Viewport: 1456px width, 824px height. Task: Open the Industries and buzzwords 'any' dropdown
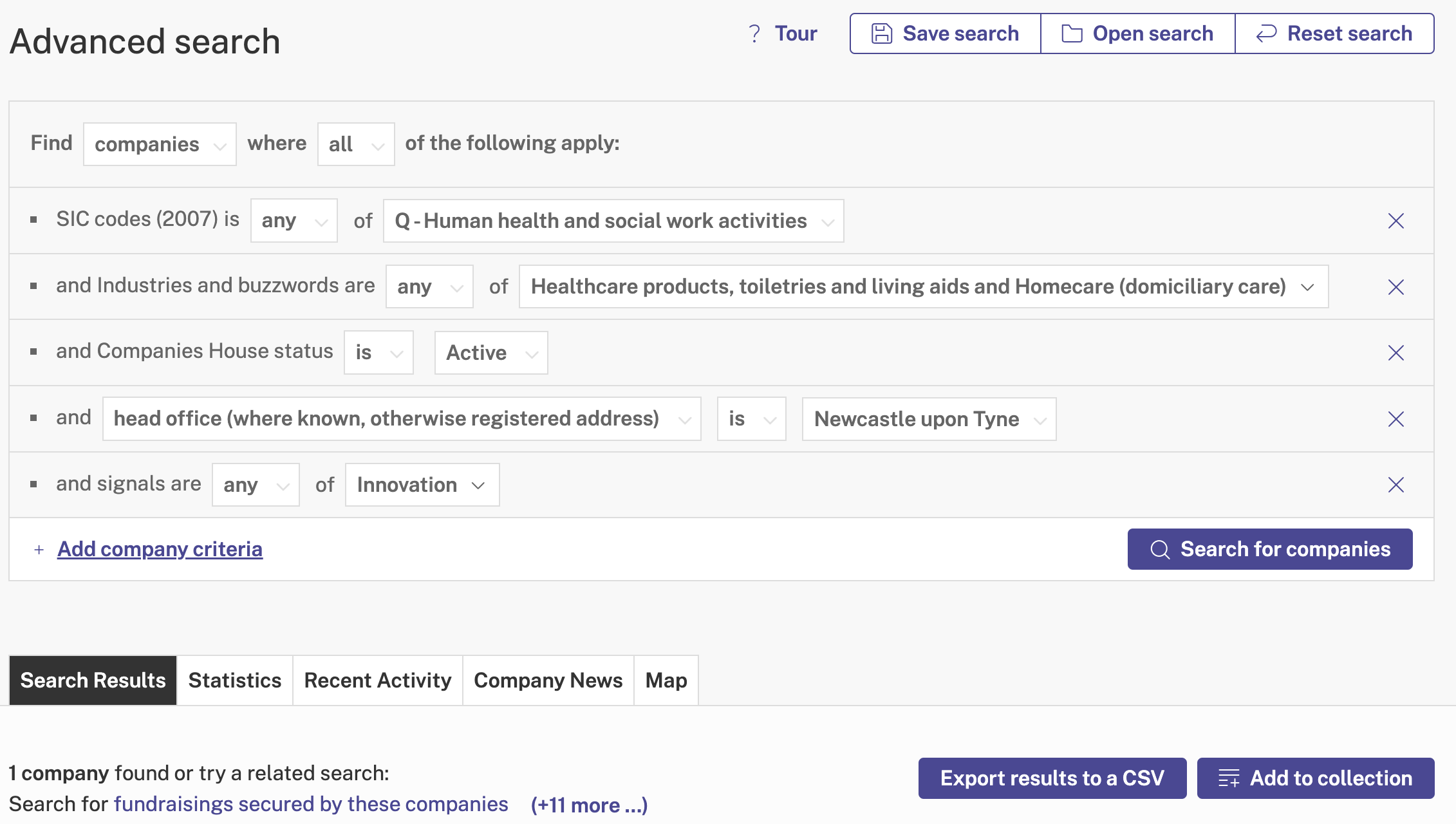(x=429, y=286)
